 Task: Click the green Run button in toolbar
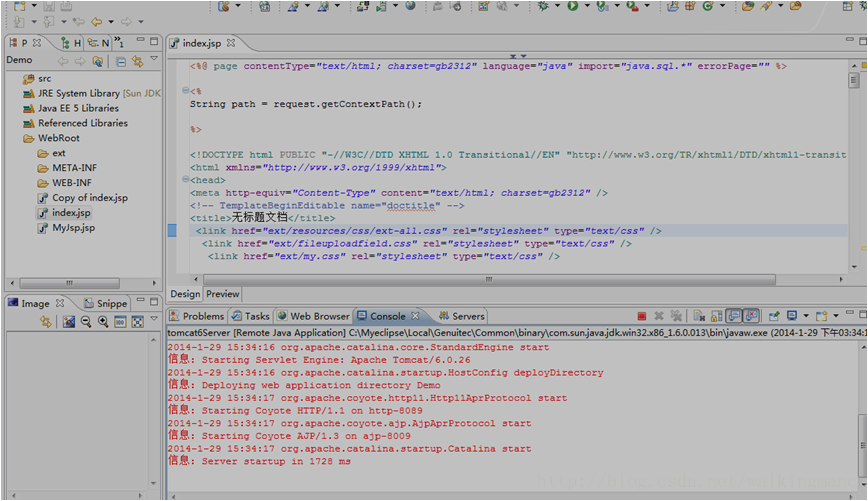(573, 6)
